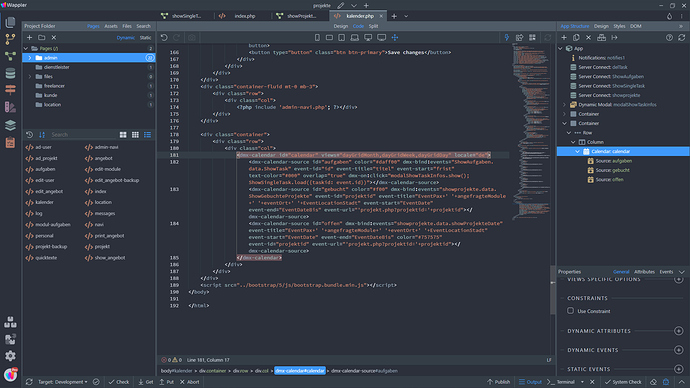Enable the Use Constraint checkbox
Viewport: 690px width, 388px height.
click(570, 311)
